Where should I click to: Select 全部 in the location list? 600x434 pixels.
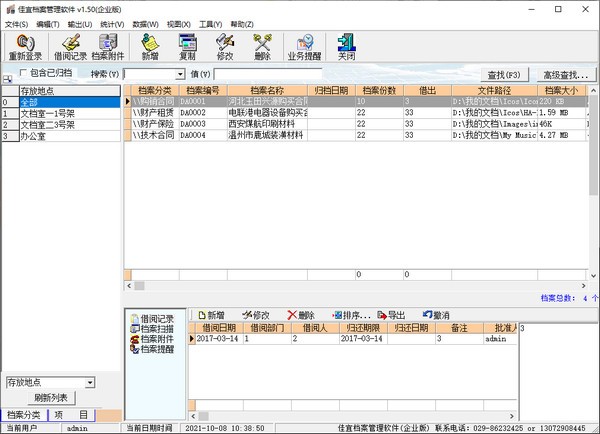point(70,102)
